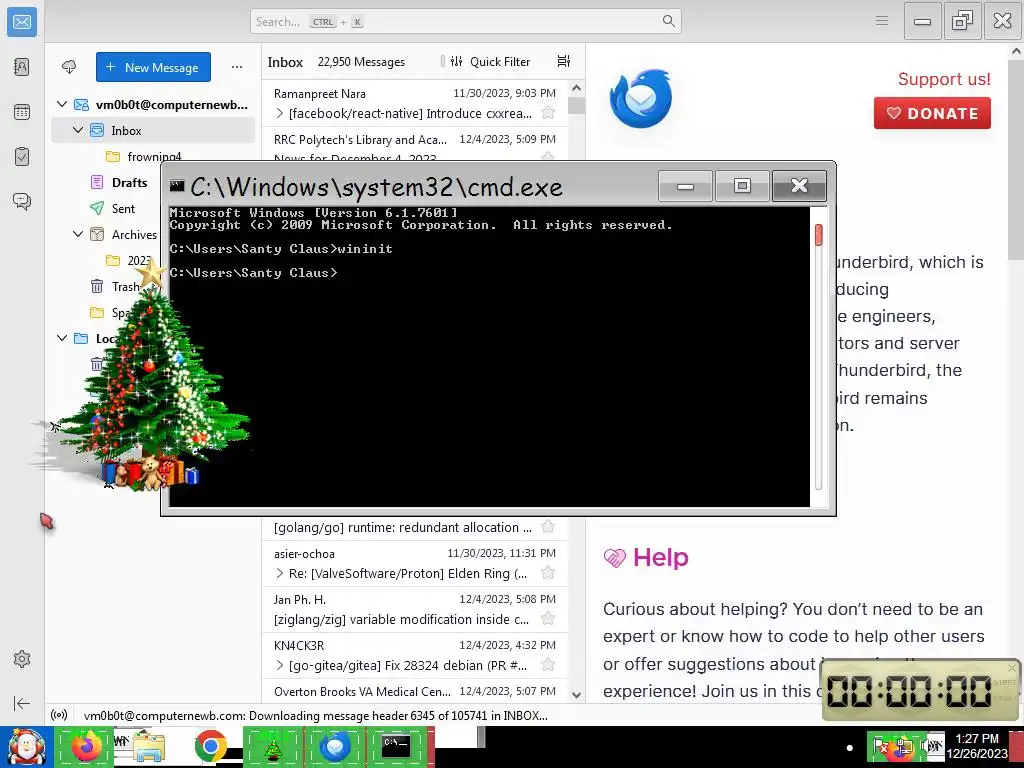Switch to Thunderbird in the taskbar
The image size is (1024, 768).
click(x=335, y=747)
